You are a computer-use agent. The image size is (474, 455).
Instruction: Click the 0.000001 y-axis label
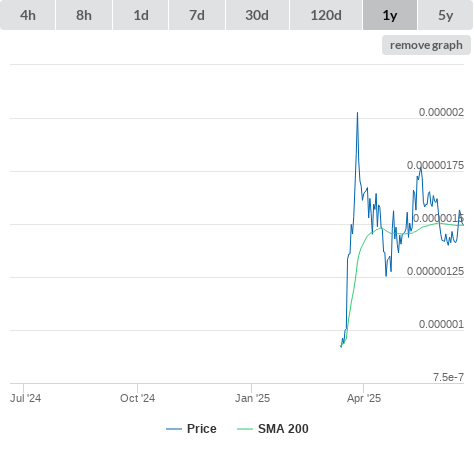coord(441,324)
